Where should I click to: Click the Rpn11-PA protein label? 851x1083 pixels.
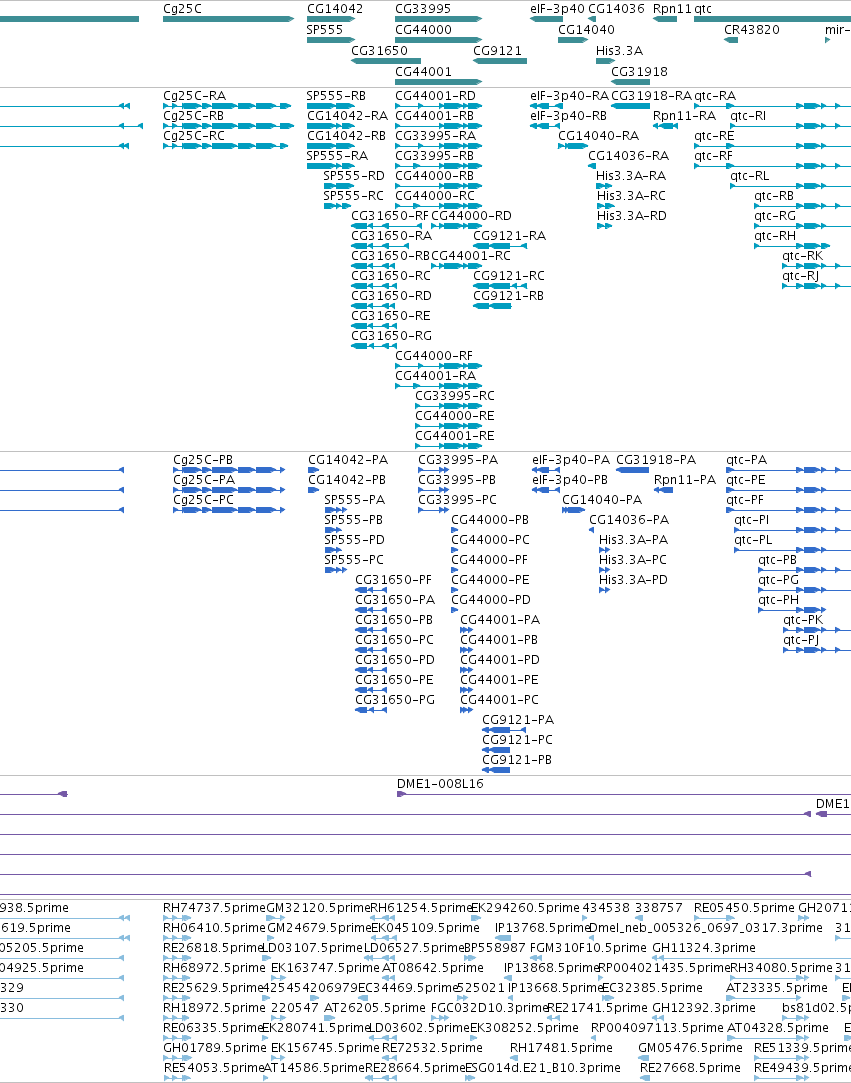(685, 479)
